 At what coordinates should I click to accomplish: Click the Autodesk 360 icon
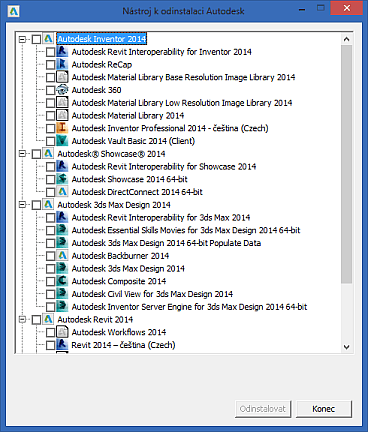(62, 90)
